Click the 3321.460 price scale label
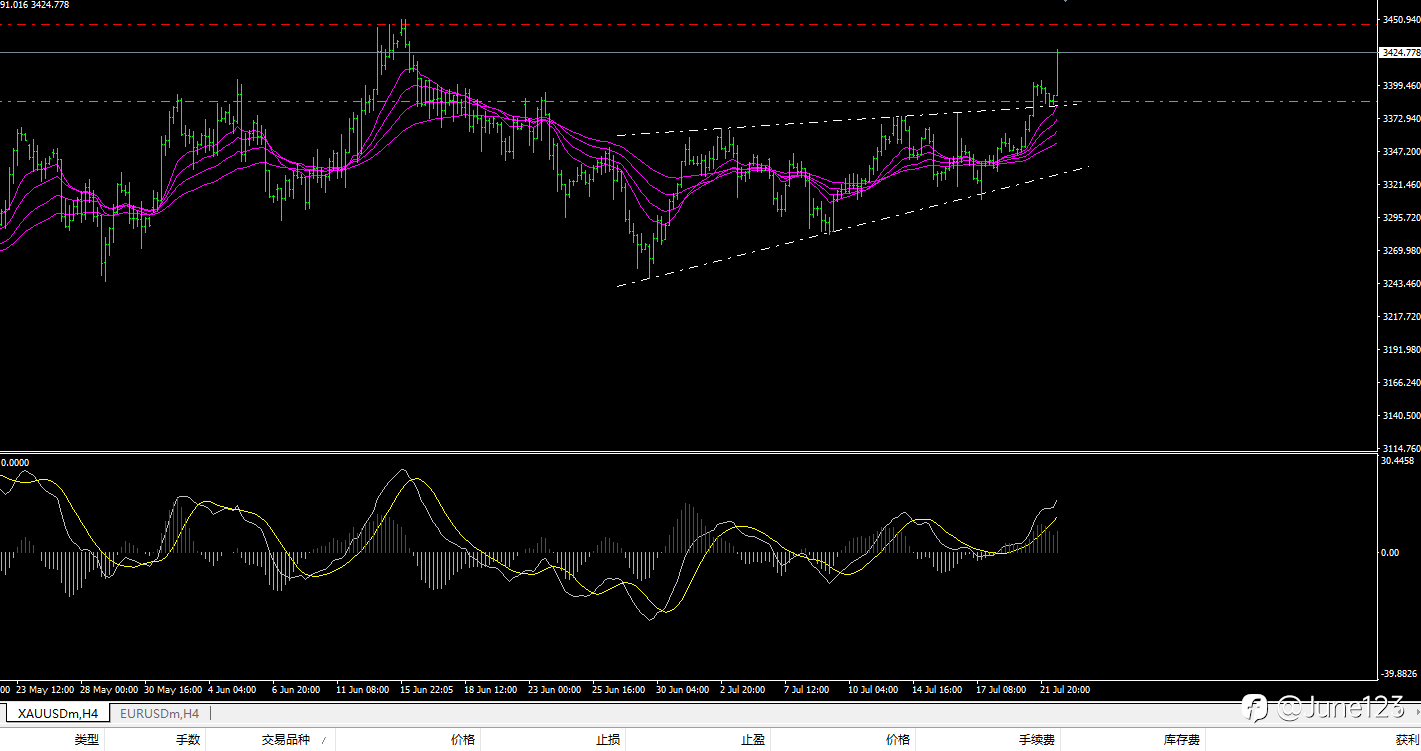 pyautogui.click(x=1401, y=184)
